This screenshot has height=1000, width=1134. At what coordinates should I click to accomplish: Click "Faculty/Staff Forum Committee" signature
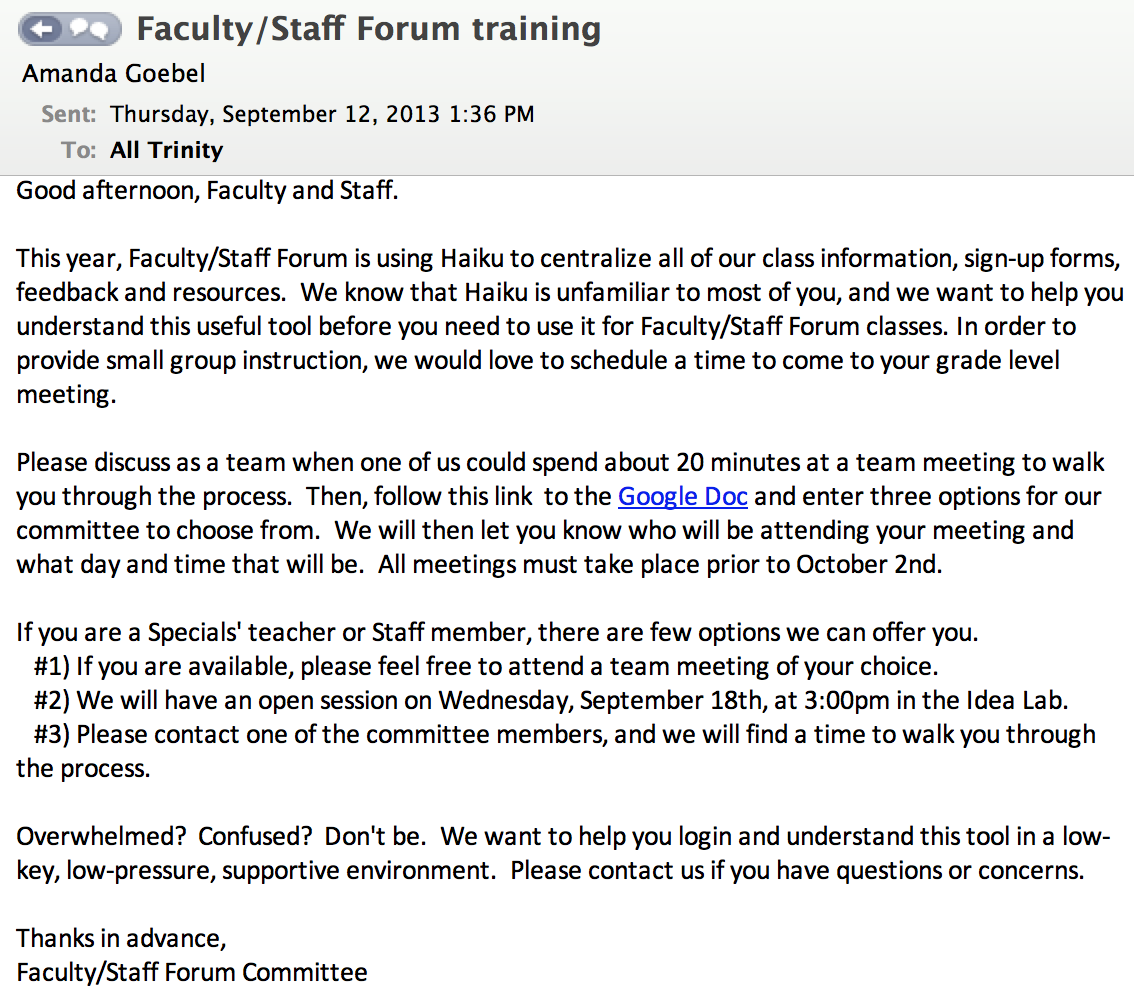point(192,972)
